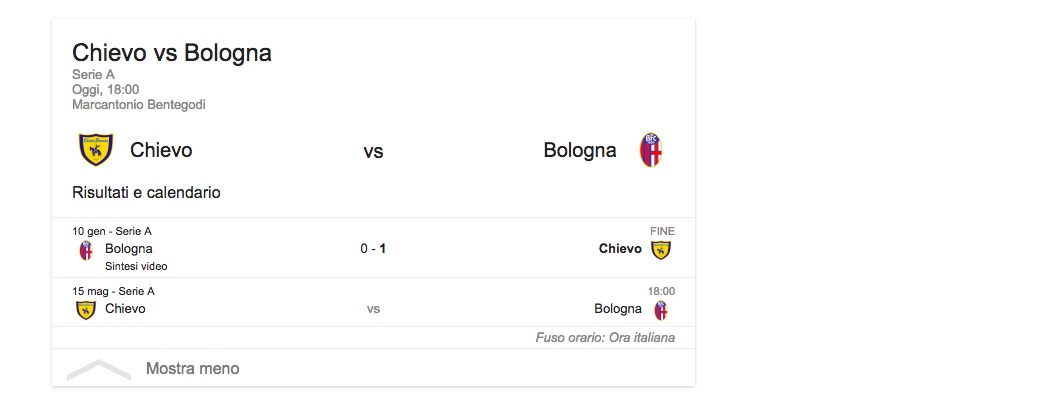Click the large Bologna crest in header
Image resolution: width=1059 pixels, height=404 pixels.
tap(651, 150)
